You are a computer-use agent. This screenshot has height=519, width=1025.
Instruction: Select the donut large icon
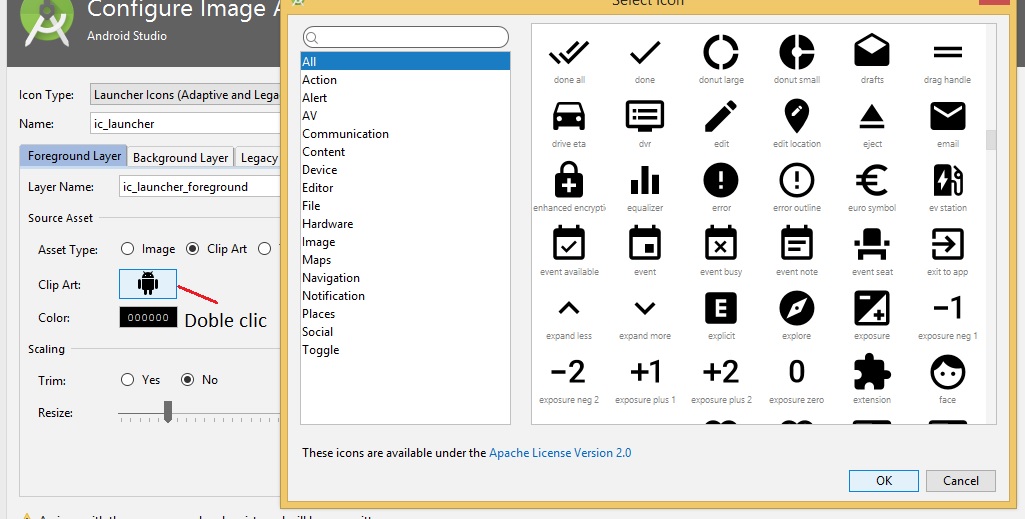click(720, 52)
